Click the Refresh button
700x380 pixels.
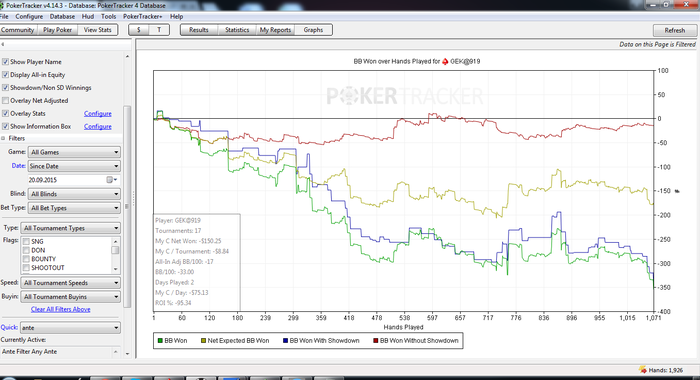(x=675, y=30)
